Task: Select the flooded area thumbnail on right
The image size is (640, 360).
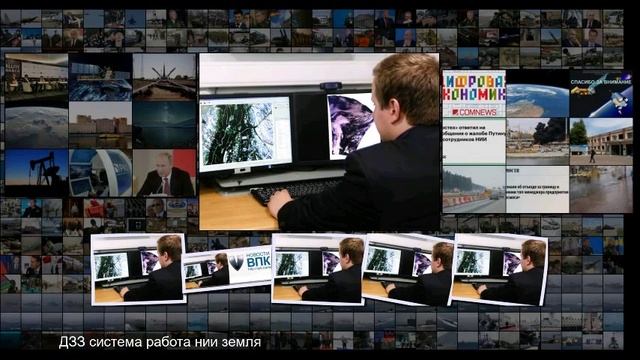Action: 601,189
